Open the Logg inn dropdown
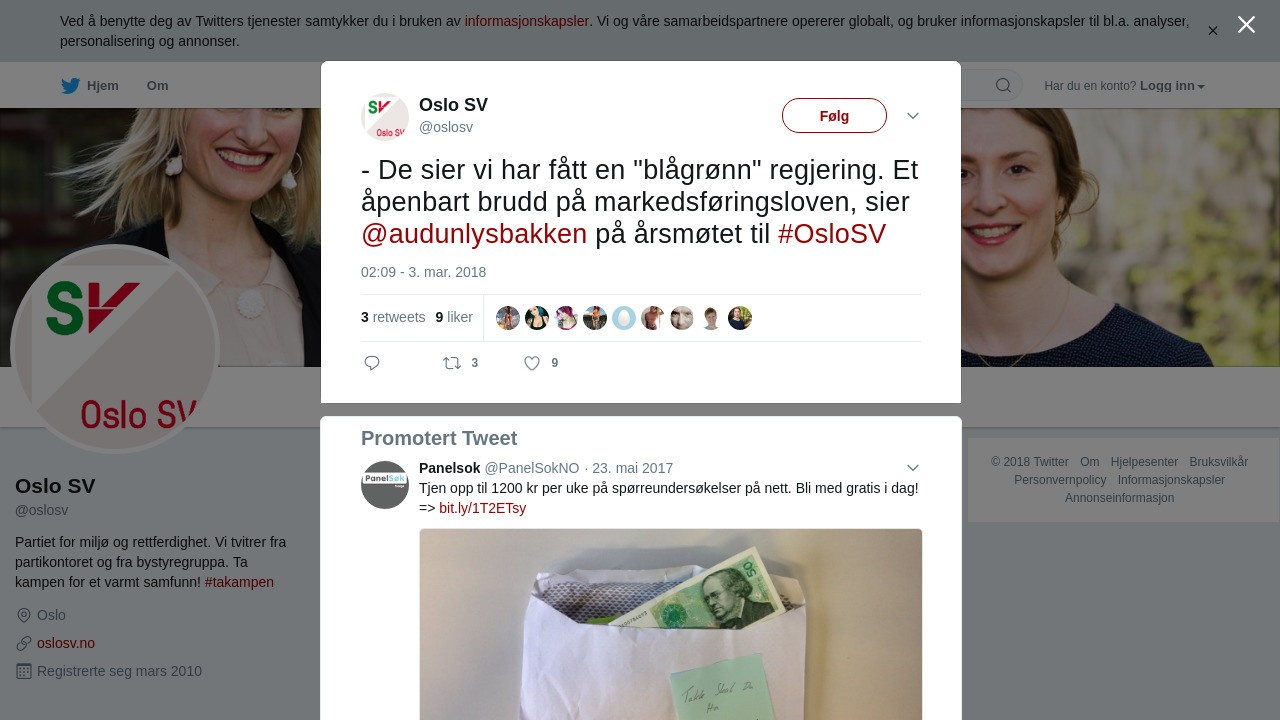 (1172, 86)
